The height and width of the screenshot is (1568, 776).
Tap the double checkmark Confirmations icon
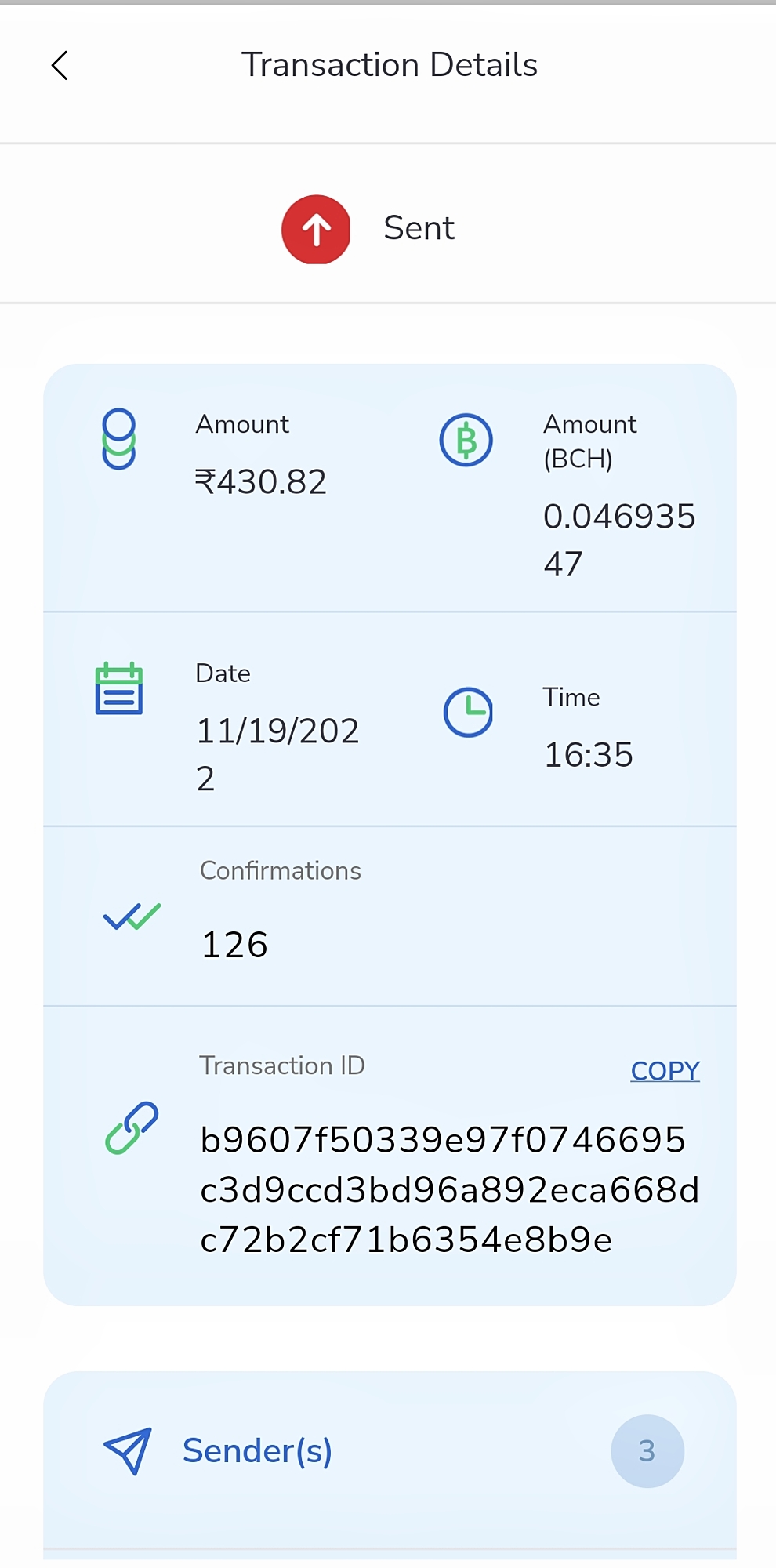132,916
